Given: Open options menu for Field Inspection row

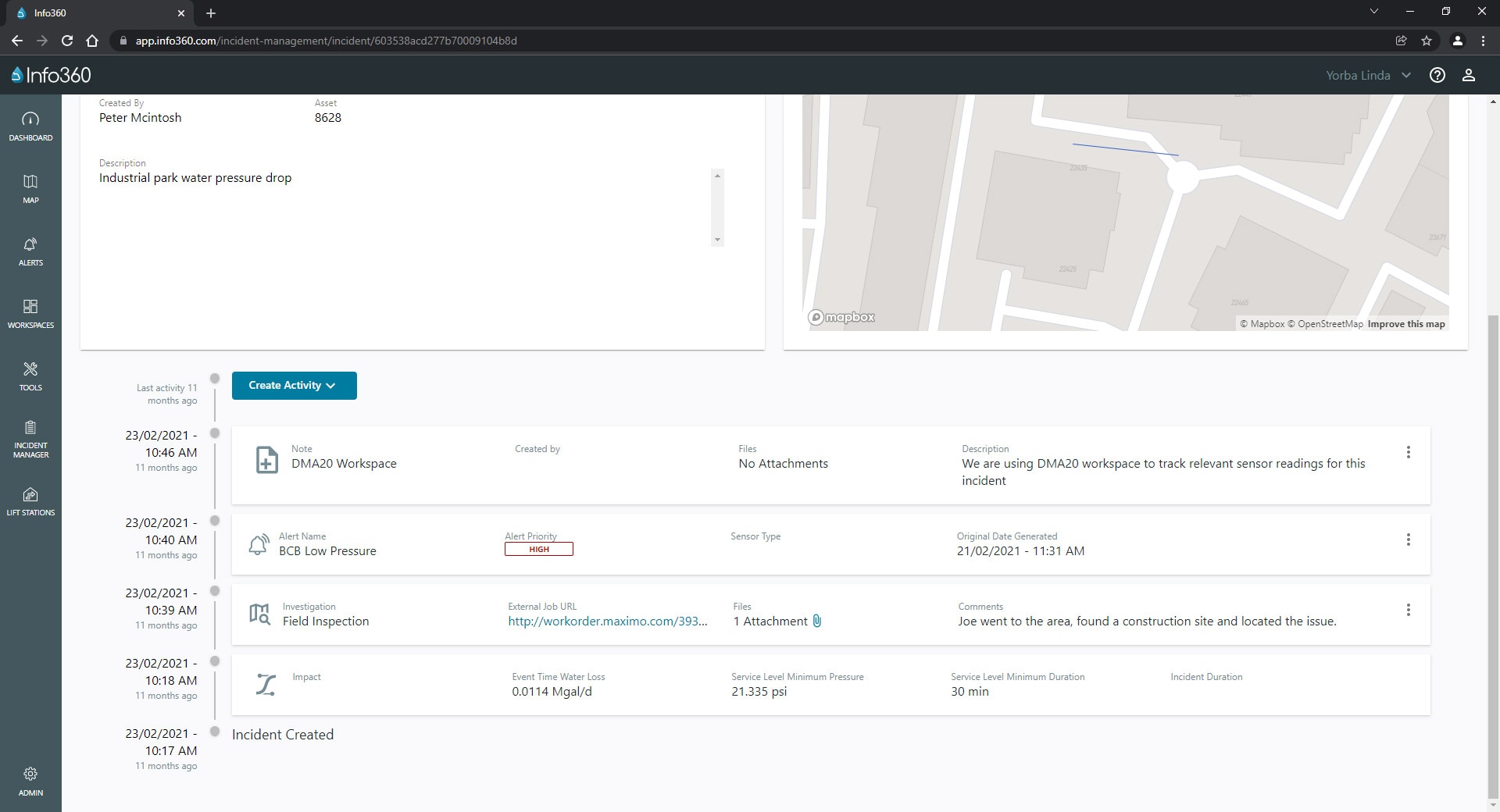Looking at the screenshot, I should pyautogui.click(x=1408, y=611).
